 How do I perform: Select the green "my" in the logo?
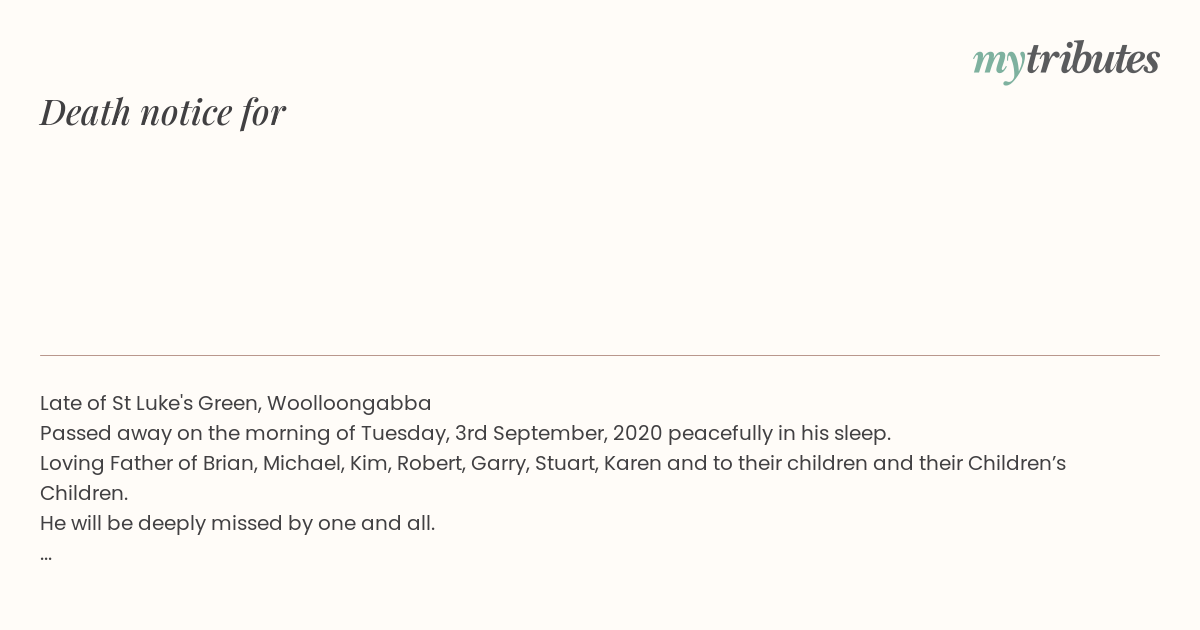click(x=999, y=63)
